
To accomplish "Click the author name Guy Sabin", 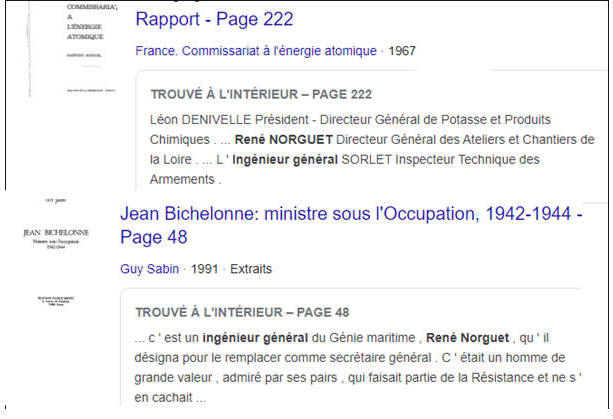I will coord(149,269).
